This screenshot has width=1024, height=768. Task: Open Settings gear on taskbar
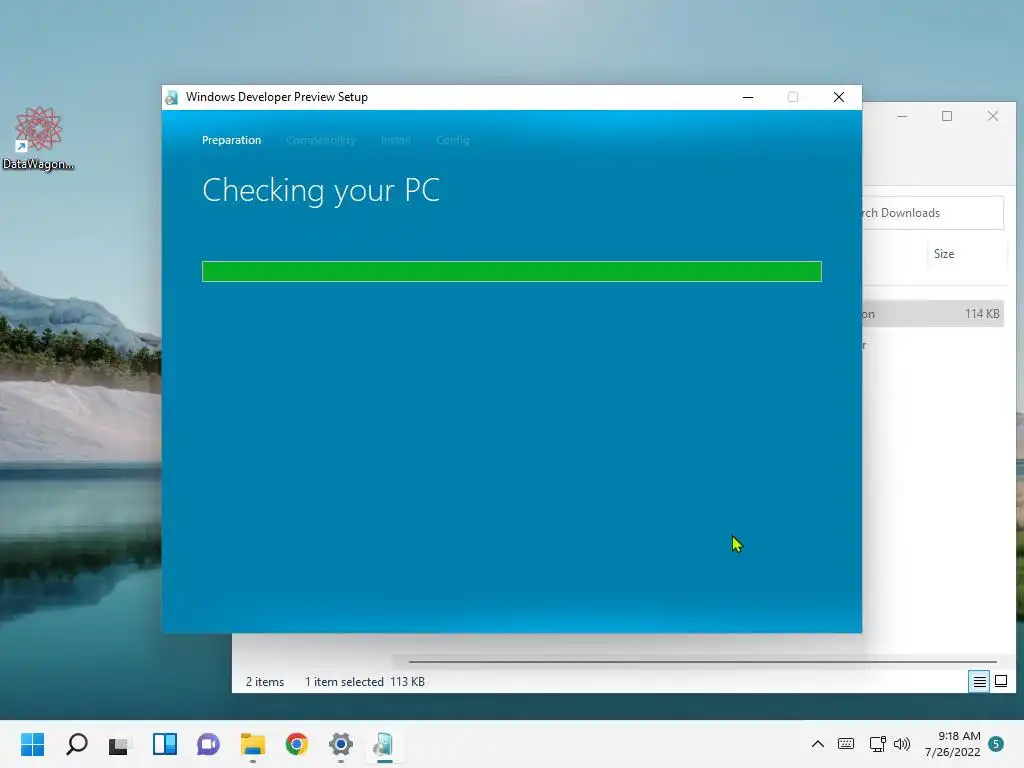click(340, 744)
